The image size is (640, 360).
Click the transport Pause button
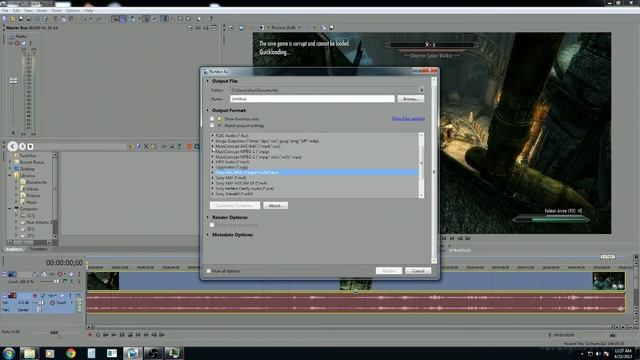click(x=122, y=335)
